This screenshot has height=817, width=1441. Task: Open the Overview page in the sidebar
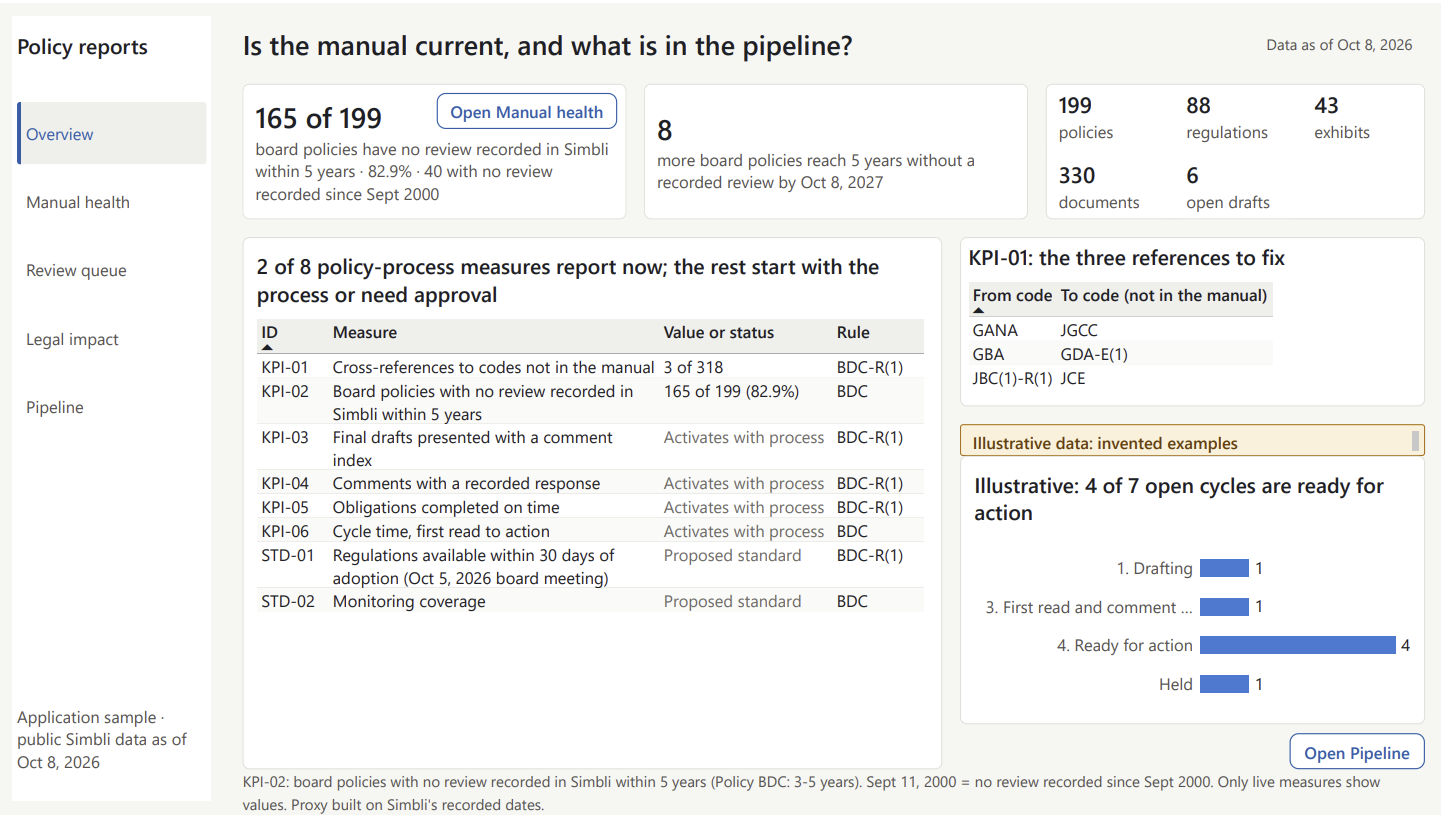(112, 133)
